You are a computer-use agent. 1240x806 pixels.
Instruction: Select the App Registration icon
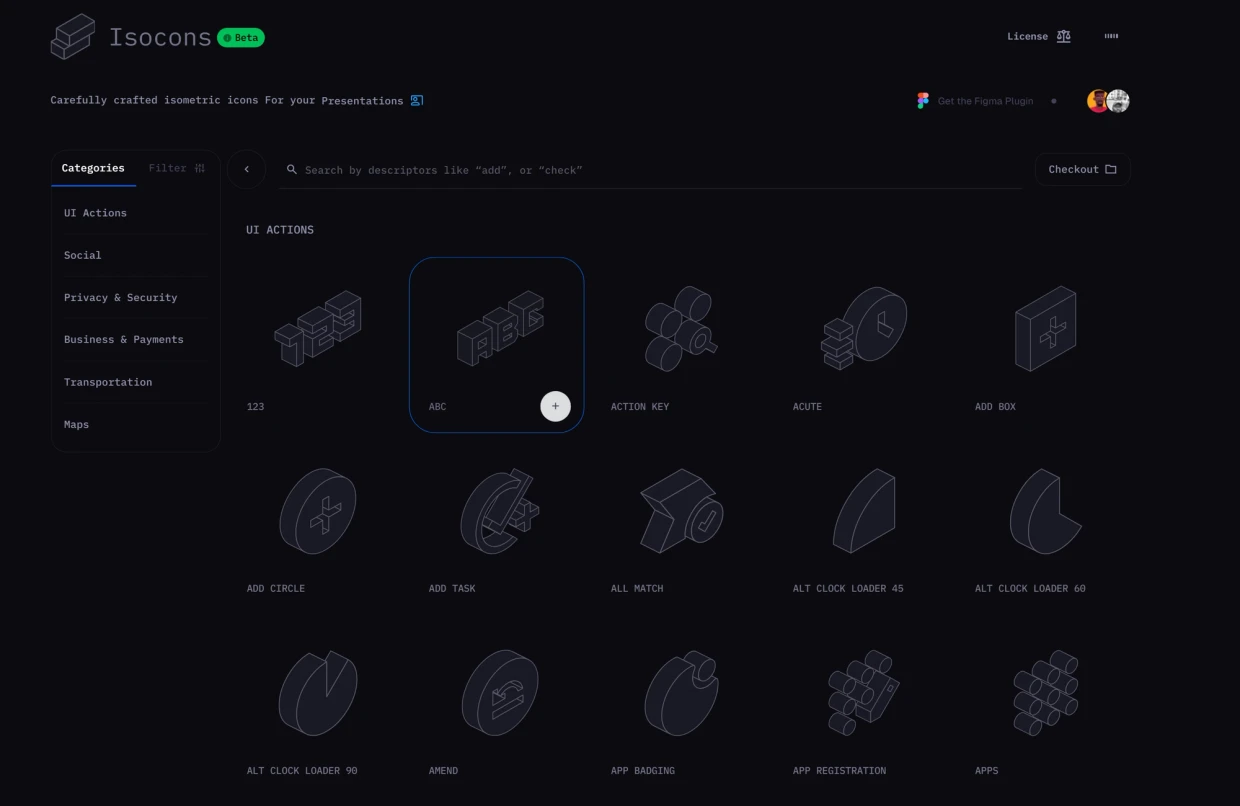click(864, 693)
